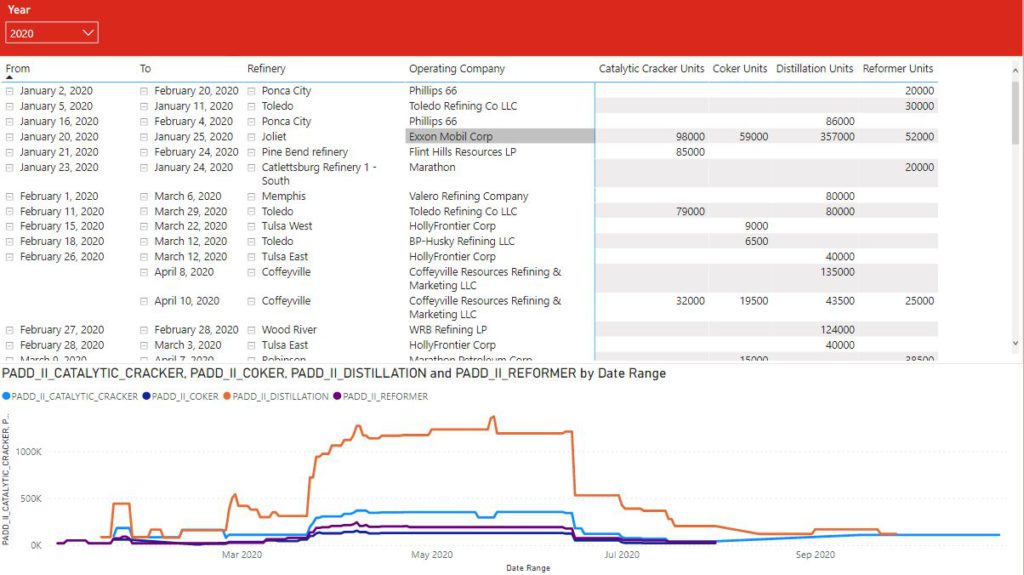The height and width of the screenshot is (575, 1024).
Task: Collapse the Tulsa West refinery entry
Action: pyautogui.click(x=251, y=227)
